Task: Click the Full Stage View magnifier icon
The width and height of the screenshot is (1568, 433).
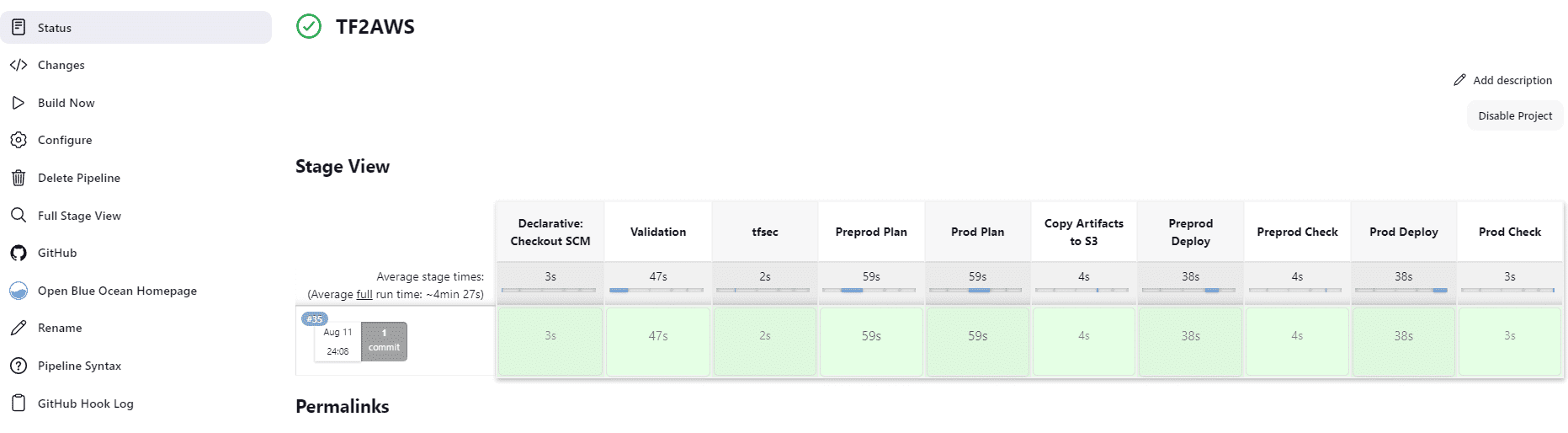Action: tap(19, 216)
